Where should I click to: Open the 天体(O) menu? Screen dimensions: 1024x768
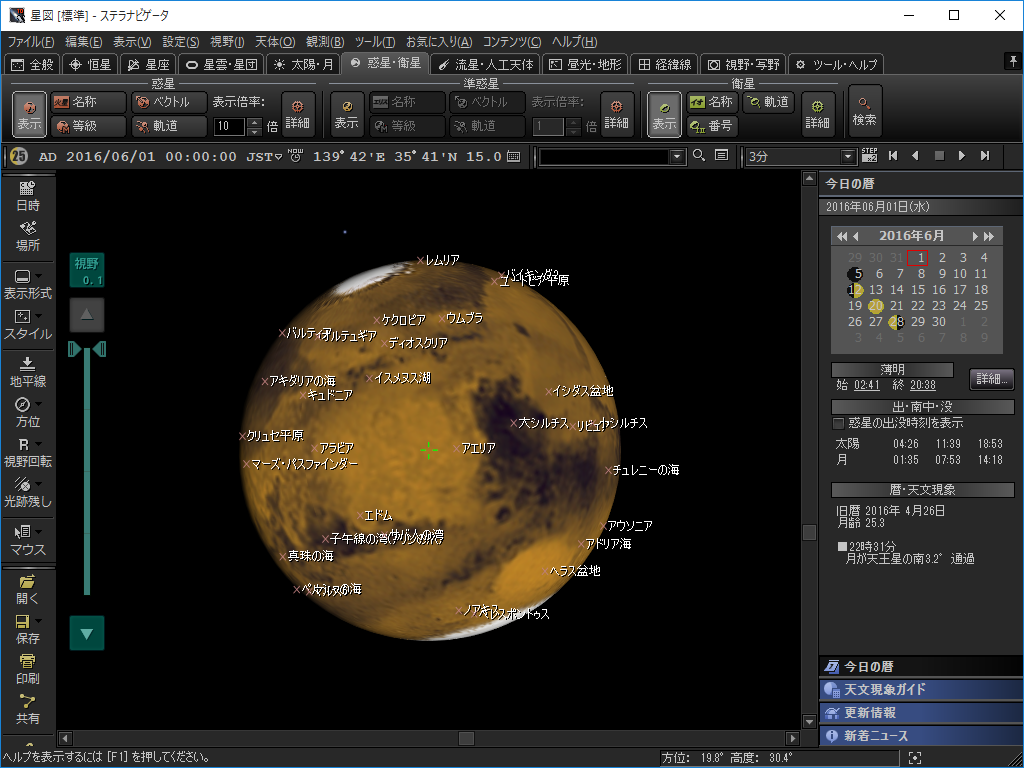click(x=275, y=42)
